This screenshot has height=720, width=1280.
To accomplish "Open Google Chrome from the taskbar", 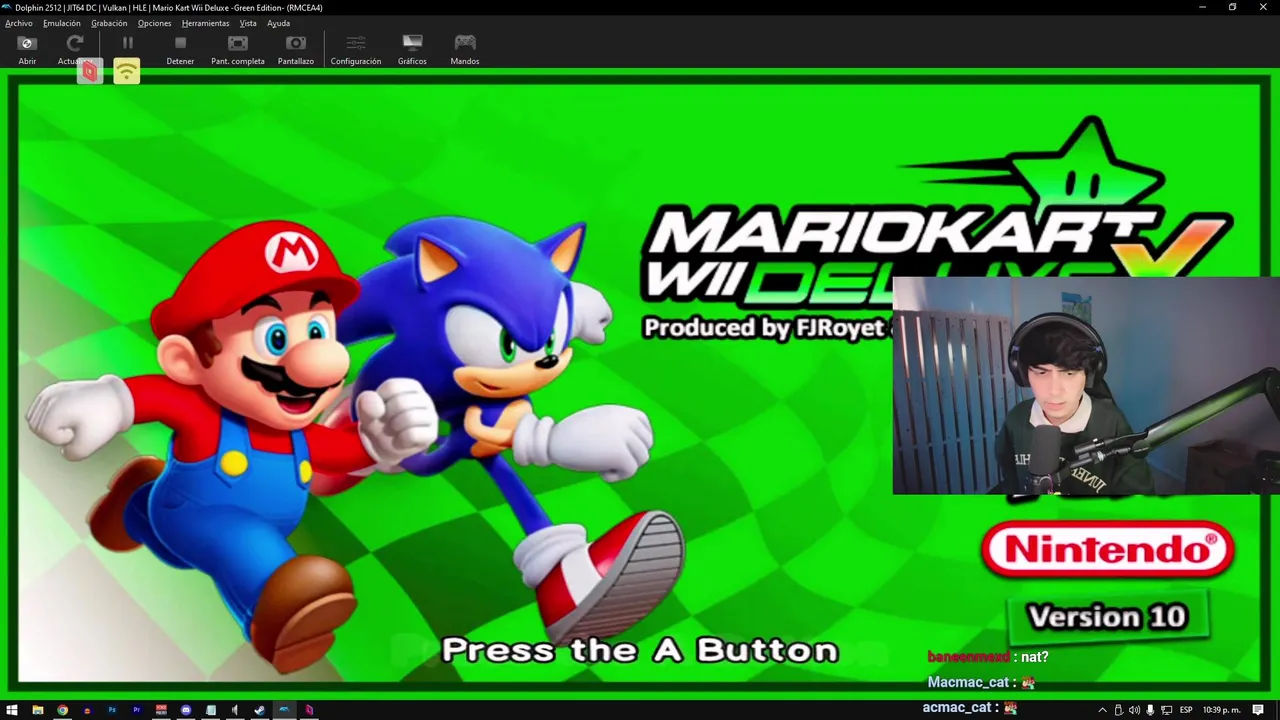I will [62, 710].
